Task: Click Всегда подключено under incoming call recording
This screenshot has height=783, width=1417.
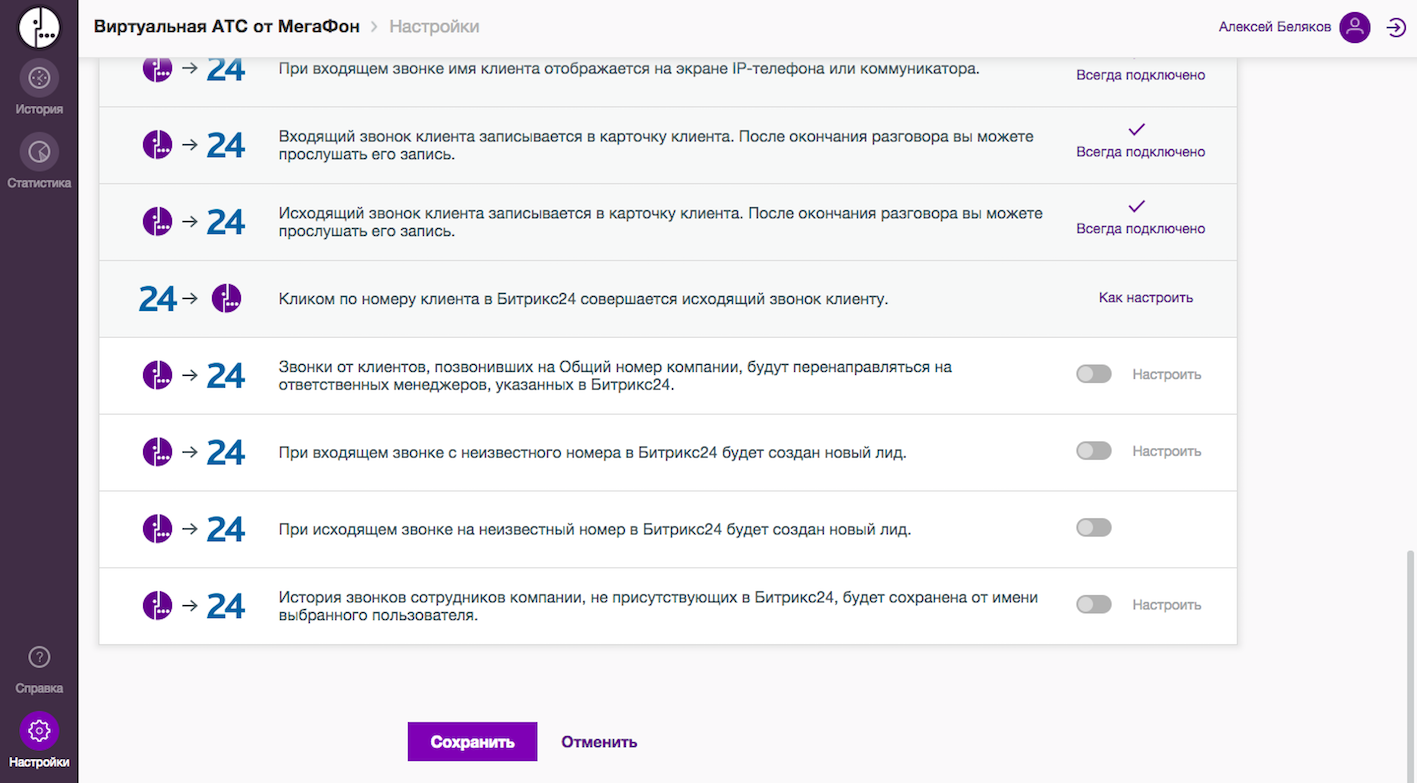Action: [x=1140, y=152]
